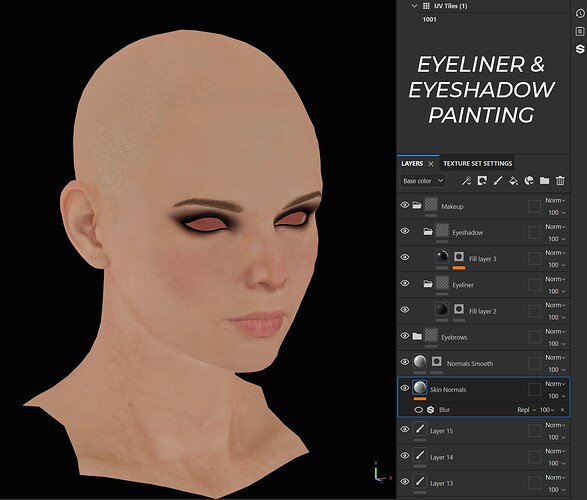The height and width of the screenshot is (500, 587).
Task: Open smart material icon in layers toolbar
Action: [x=529, y=181]
